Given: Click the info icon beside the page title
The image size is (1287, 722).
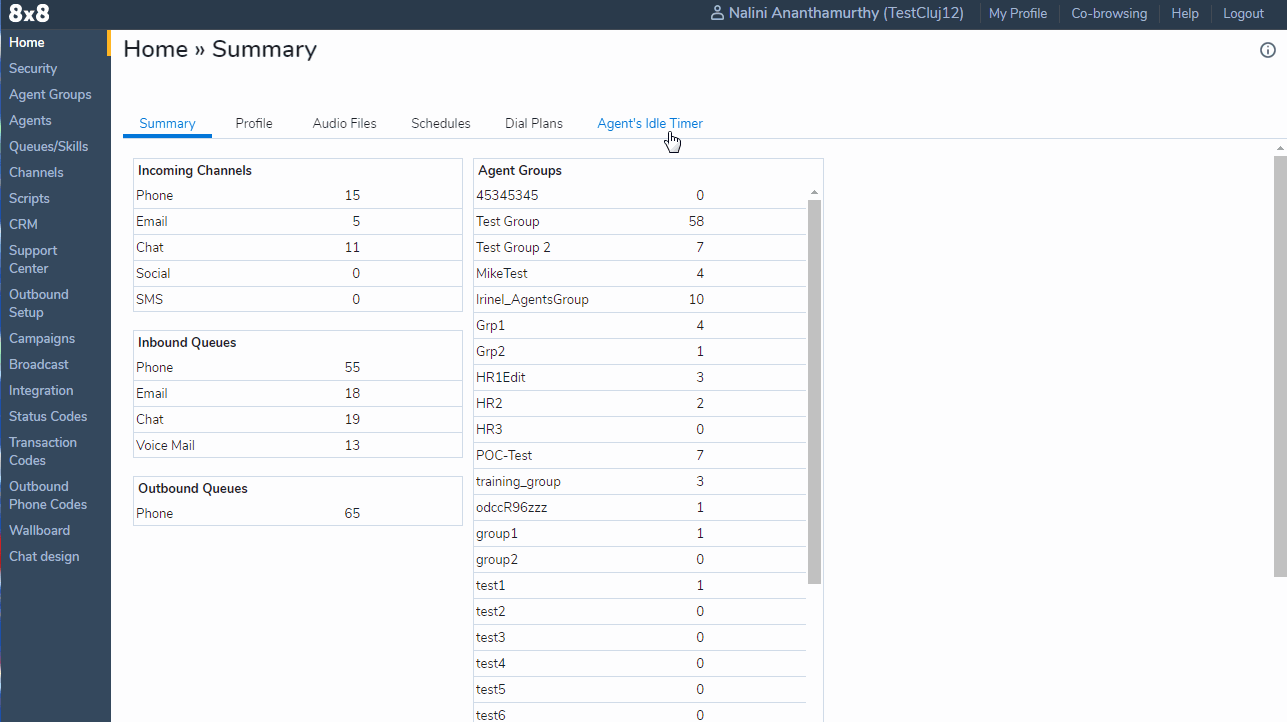Looking at the screenshot, I should click(x=1268, y=50).
